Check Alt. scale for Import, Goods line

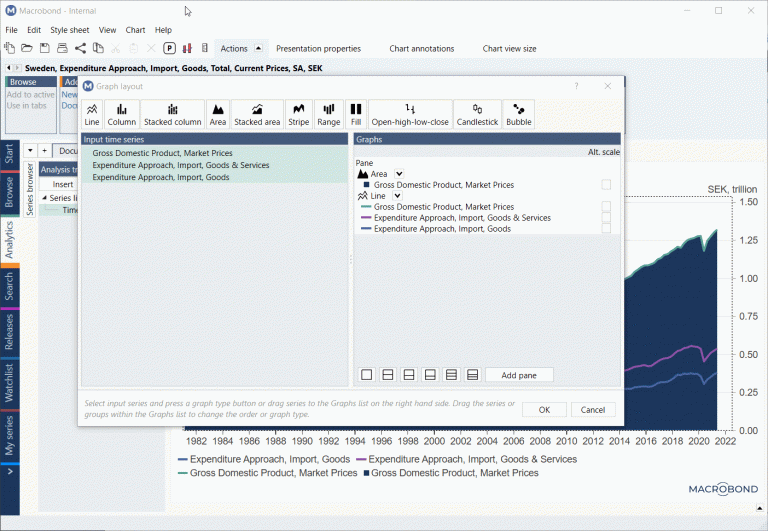(x=606, y=229)
